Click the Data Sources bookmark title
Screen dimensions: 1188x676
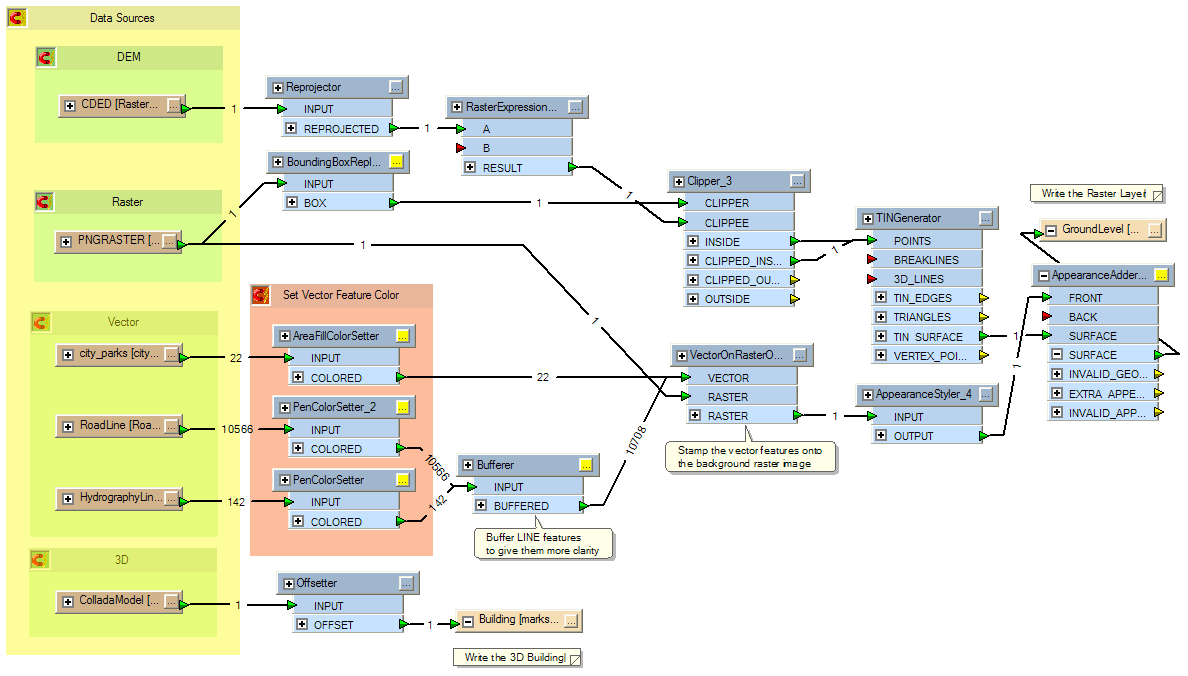(122, 17)
